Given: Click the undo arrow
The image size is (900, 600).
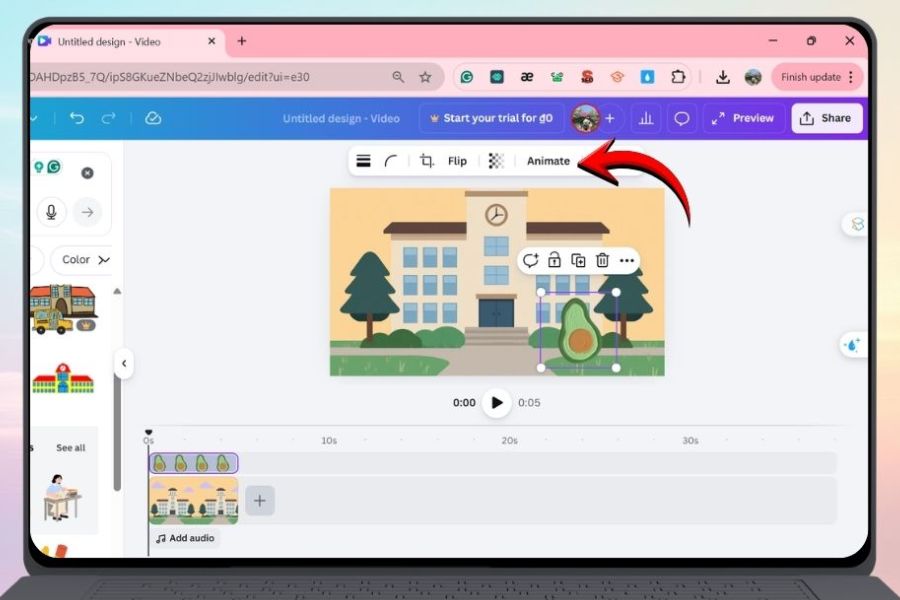Looking at the screenshot, I should point(77,118).
